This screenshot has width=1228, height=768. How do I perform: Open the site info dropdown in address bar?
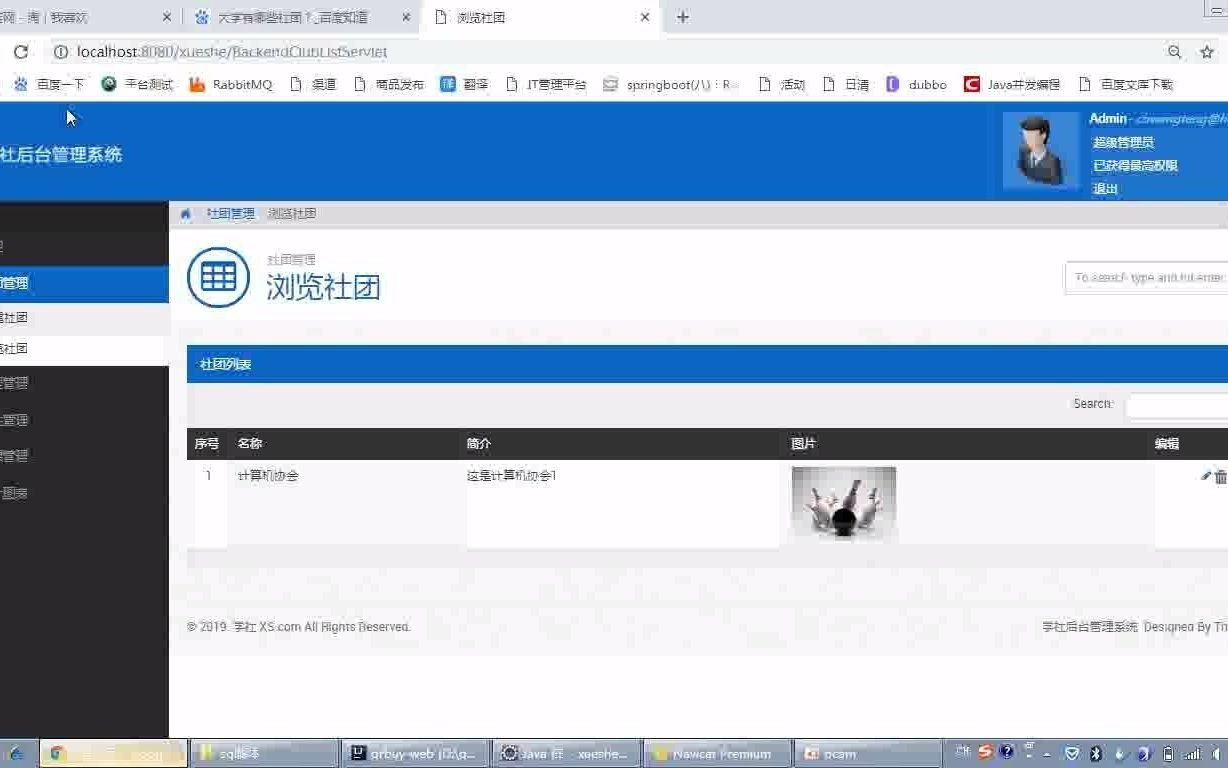pos(61,51)
